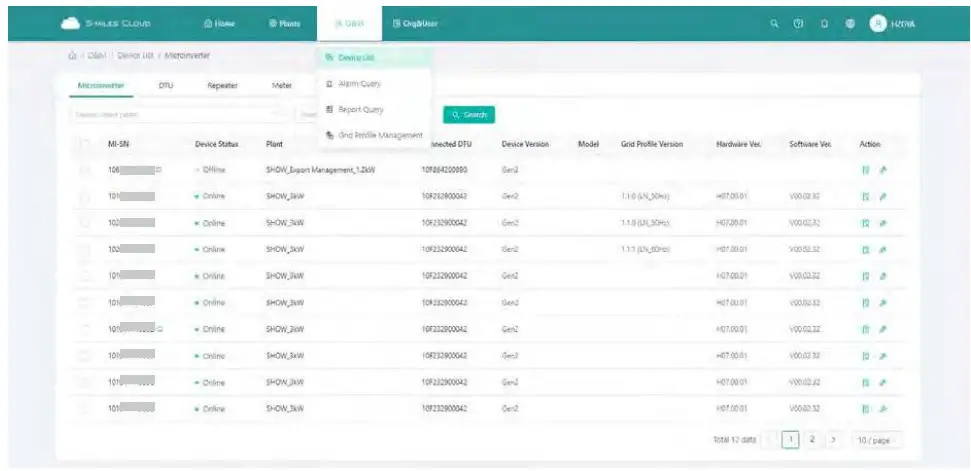971x471 pixels.
Task: Tick checkbox for 101 row with 1.1.0 profile
Action: (x=84, y=196)
